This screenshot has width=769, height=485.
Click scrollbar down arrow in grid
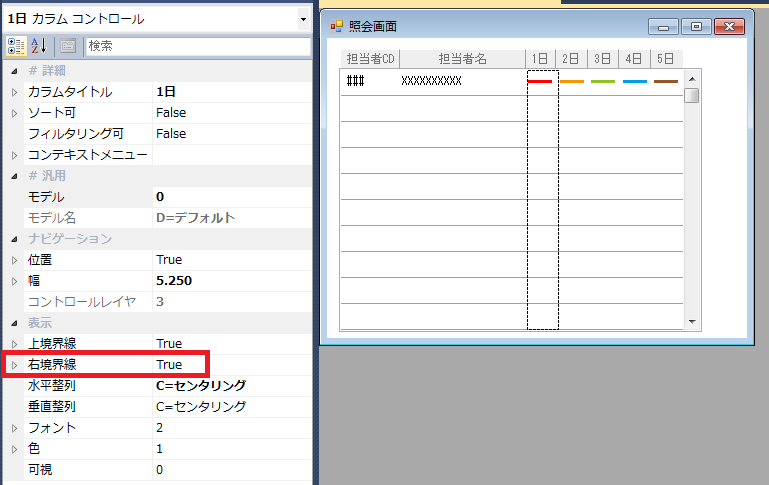pos(691,321)
